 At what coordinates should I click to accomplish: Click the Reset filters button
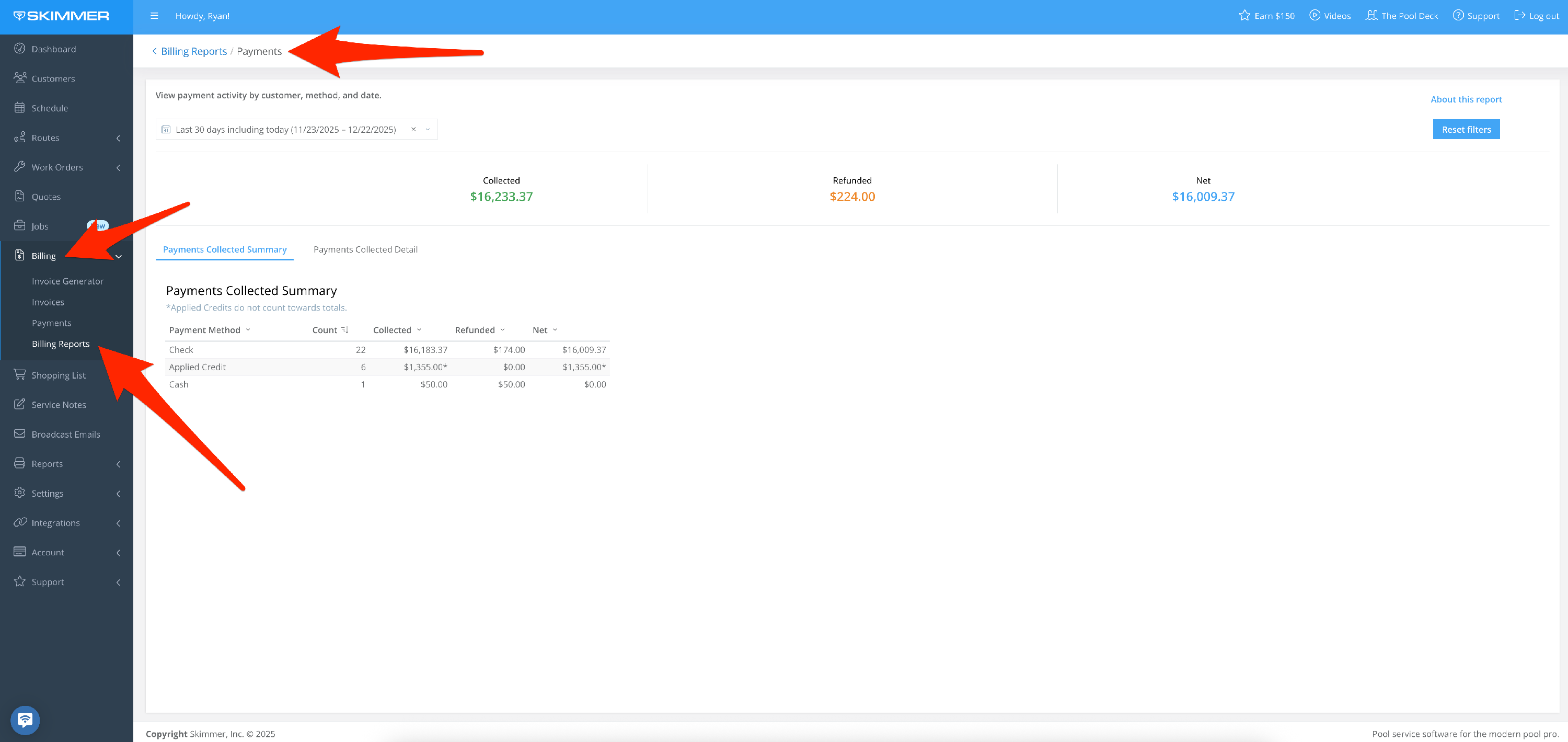(1466, 129)
